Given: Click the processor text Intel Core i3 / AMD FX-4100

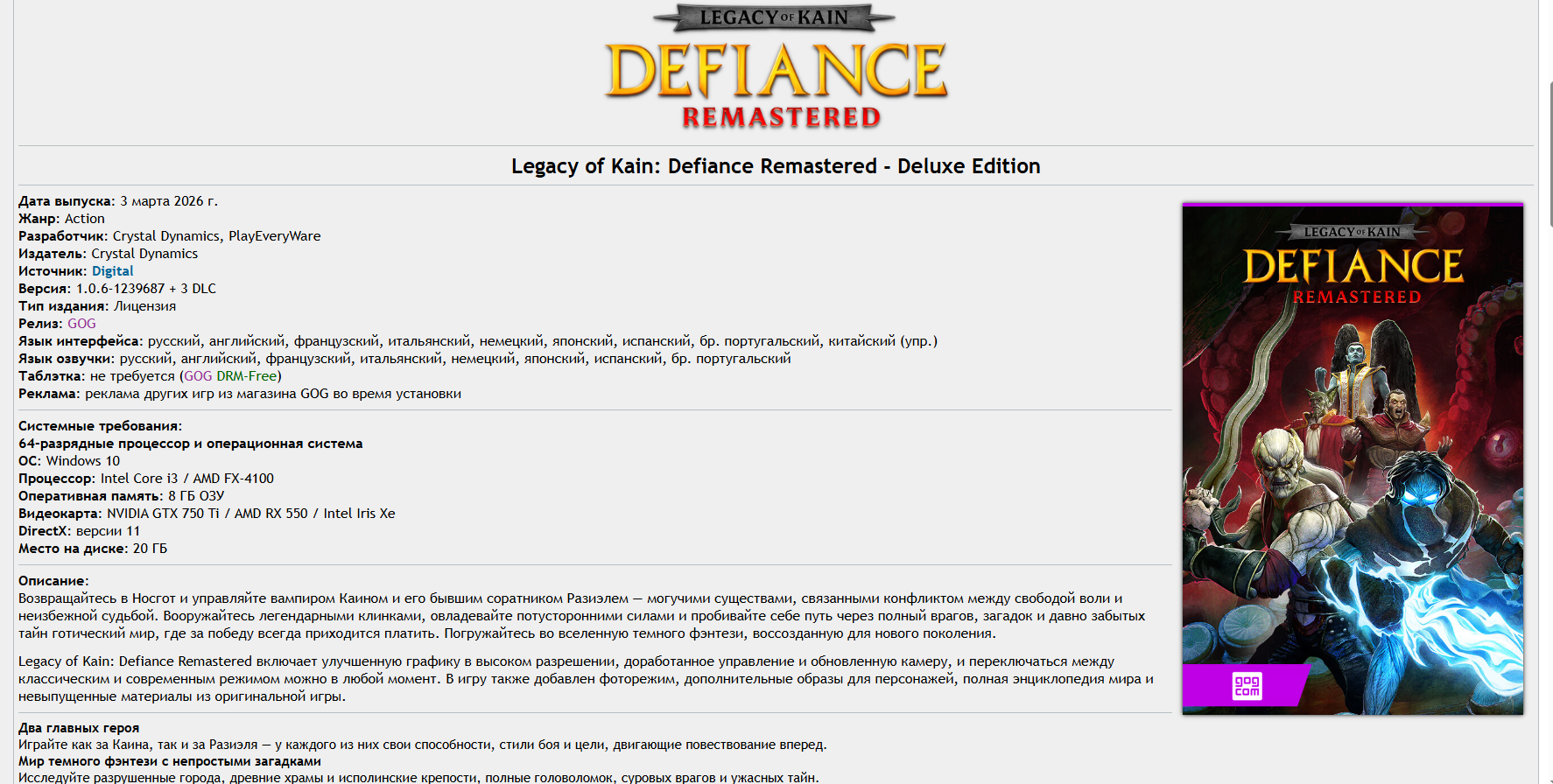Looking at the screenshot, I should [187, 479].
